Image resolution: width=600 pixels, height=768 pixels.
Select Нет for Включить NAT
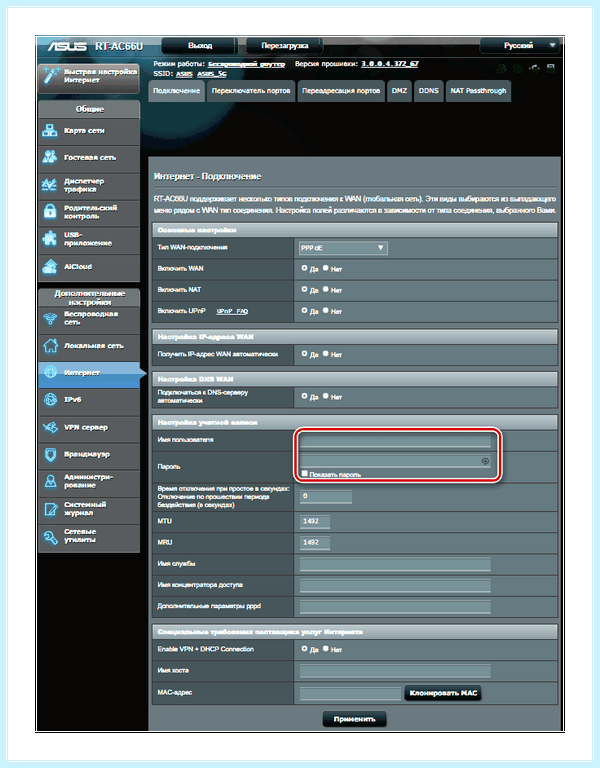tap(326, 289)
